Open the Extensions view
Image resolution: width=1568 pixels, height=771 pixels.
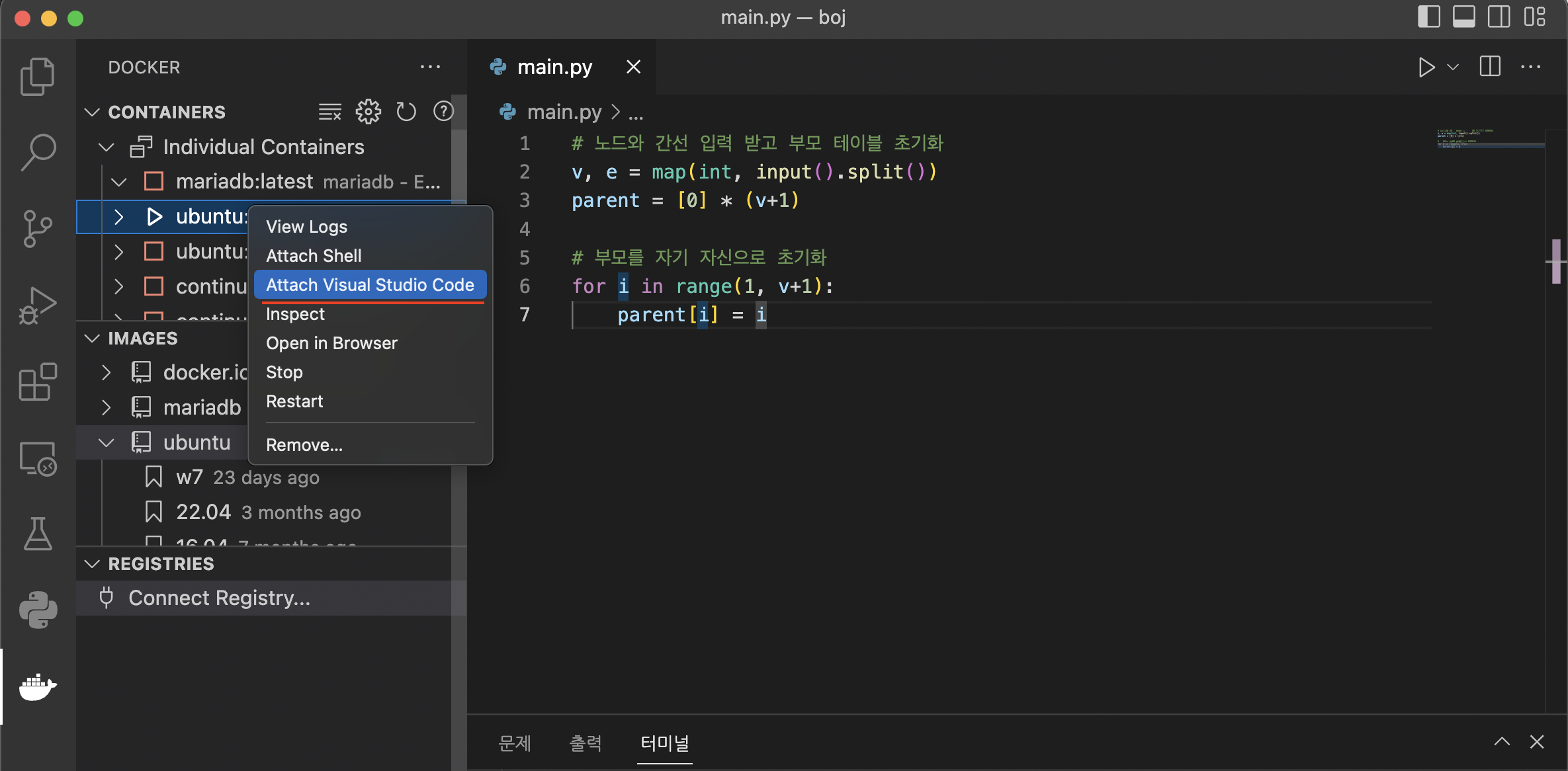pyautogui.click(x=38, y=382)
